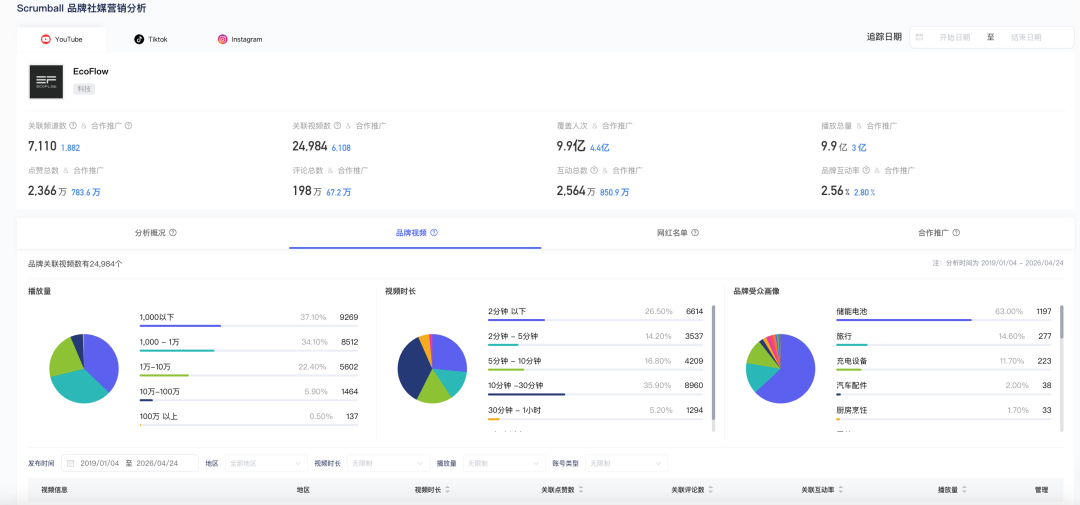Screen dimensions: 1080x505
Task: Click the YouTube logo icon in tab
Action: (45, 39)
